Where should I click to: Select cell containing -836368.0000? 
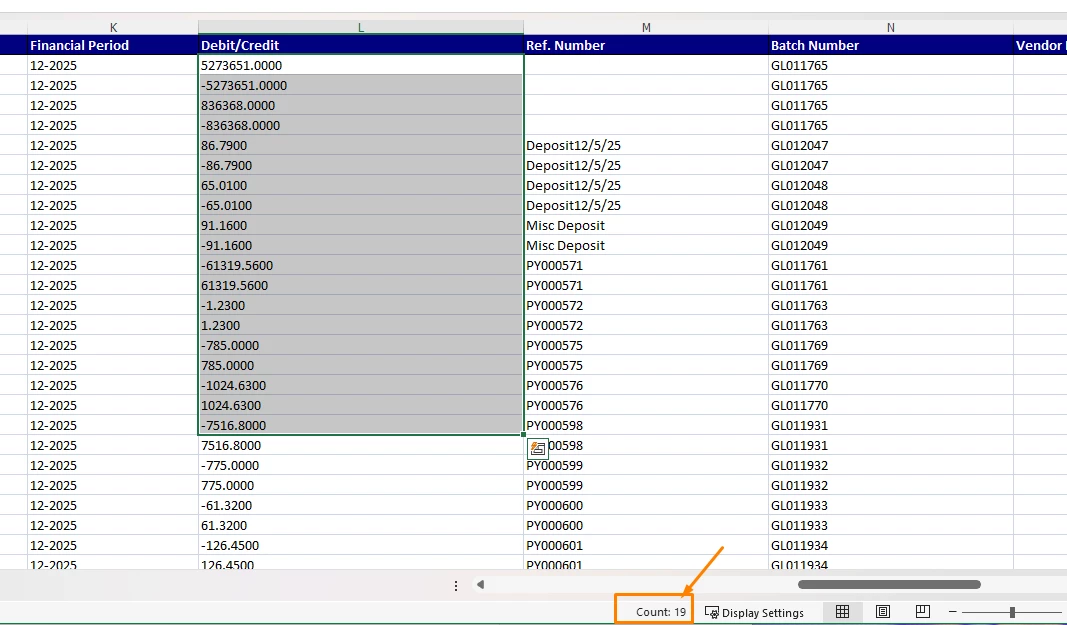tap(361, 125)
